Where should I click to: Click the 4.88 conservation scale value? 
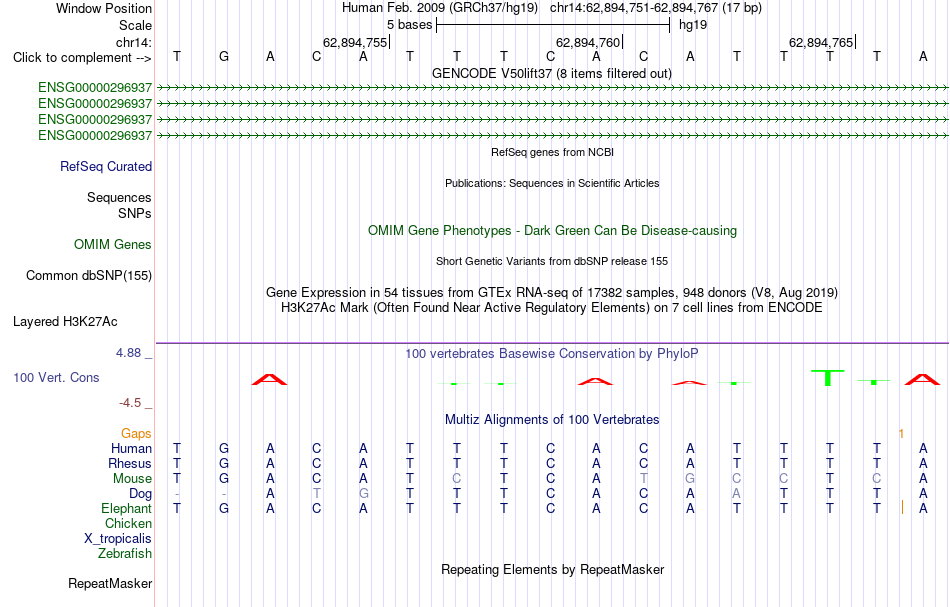click(128, 353)
